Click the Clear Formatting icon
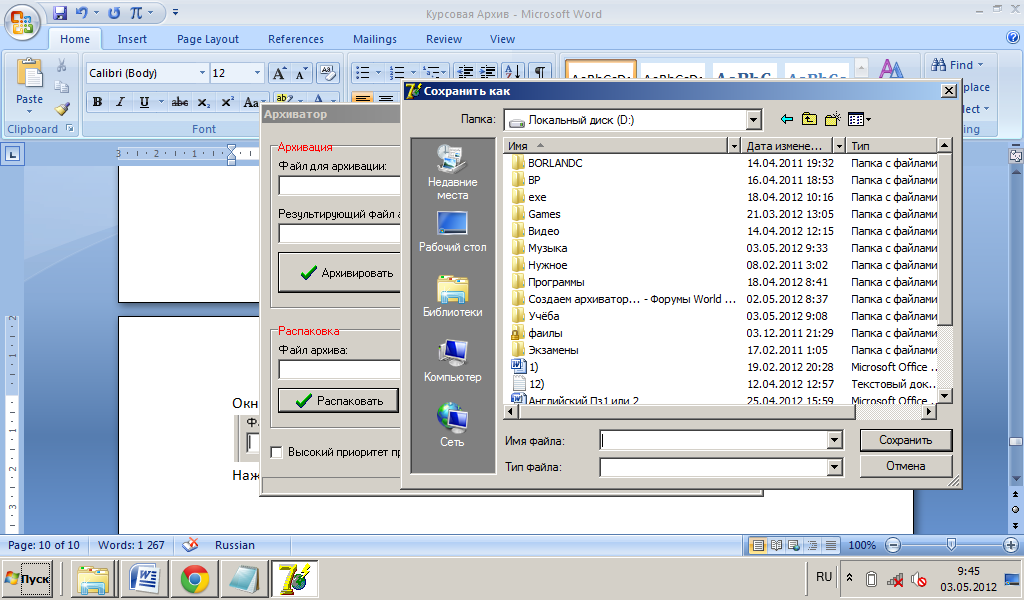Image resolution: width=1024 pixels, height=600 pixels. pyautogui.click(x=327, y=73)
